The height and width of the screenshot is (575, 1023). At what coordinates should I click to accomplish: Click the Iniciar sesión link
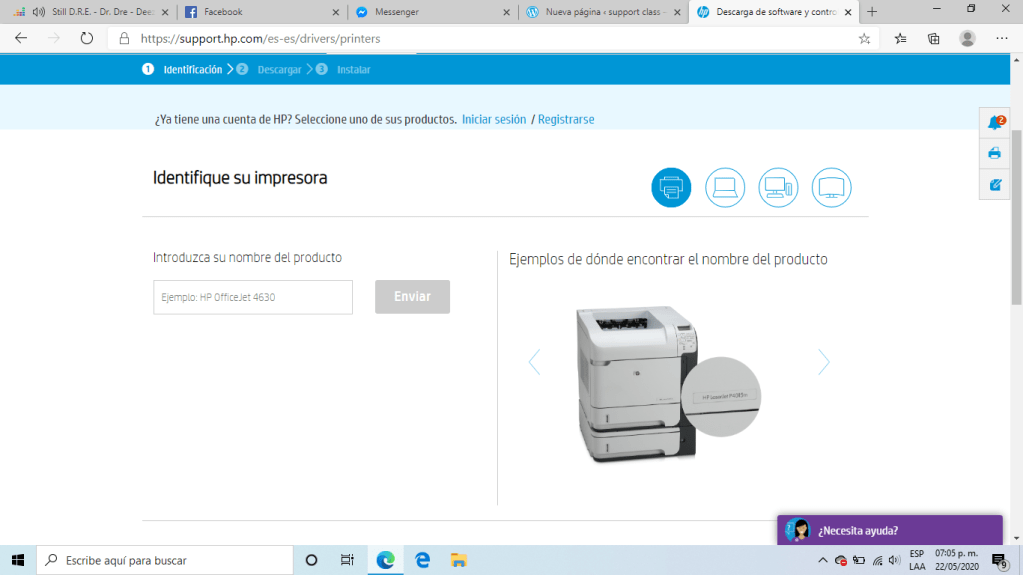494,119
